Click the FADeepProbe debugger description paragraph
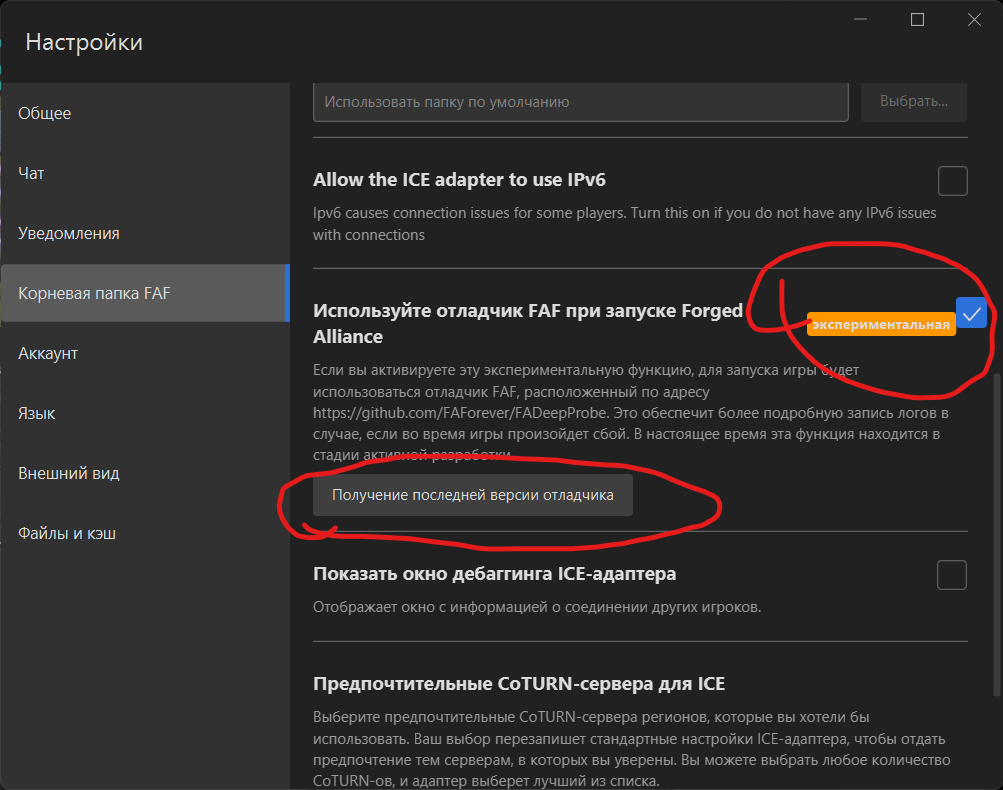The height and width of the screenshot is (790, 1003). (631, 413)
